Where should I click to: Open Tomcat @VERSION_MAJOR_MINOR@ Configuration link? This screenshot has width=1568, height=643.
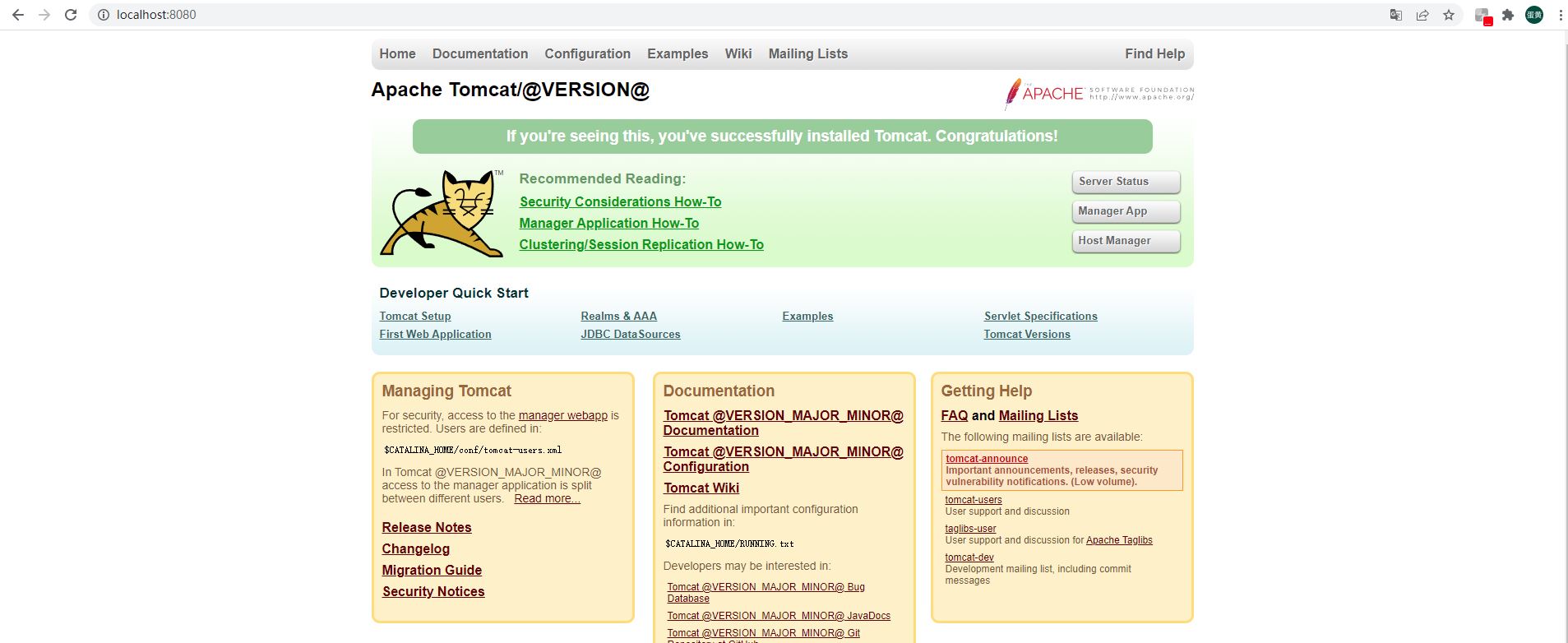[x=784, y=459]
